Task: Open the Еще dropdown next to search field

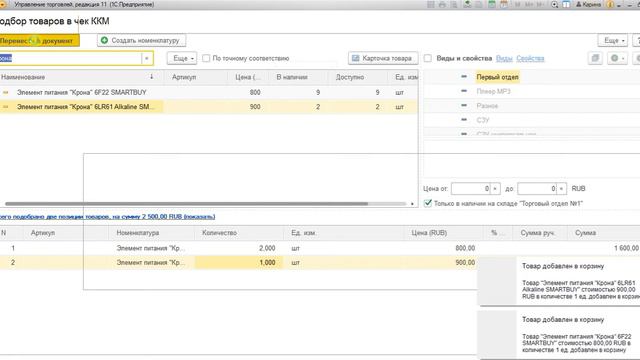Action: pyautogui.click(x=182, y=58)
